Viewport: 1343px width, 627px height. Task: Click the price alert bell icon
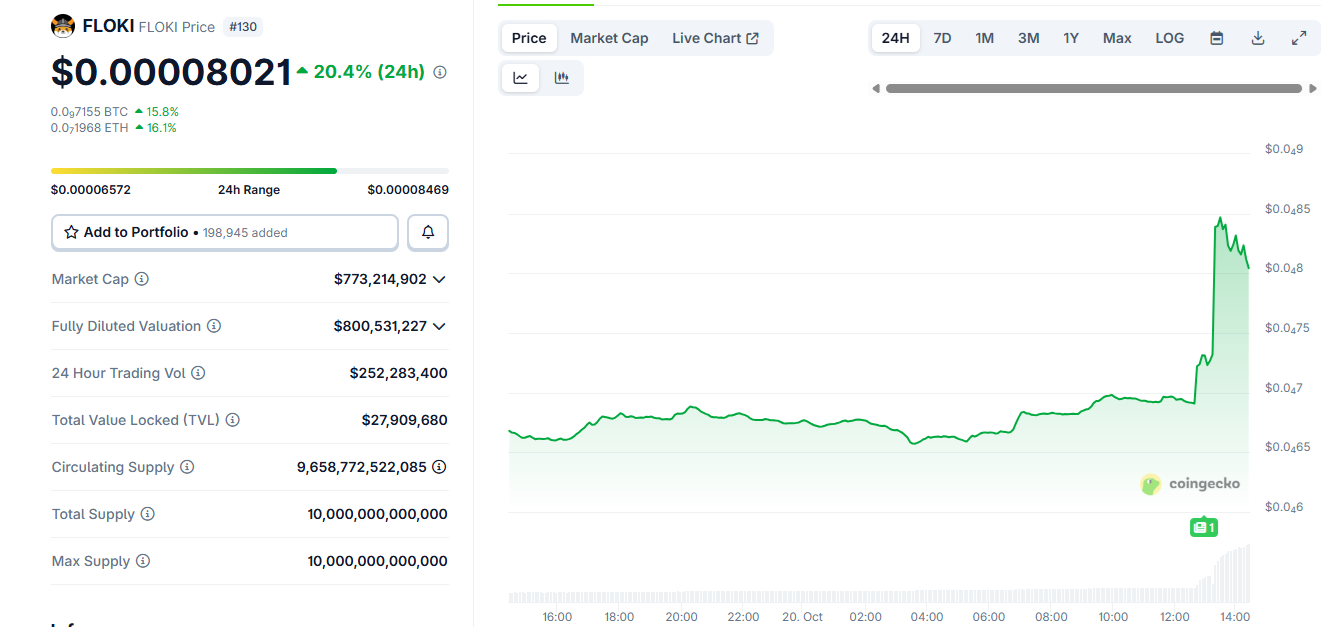(428, 232)
